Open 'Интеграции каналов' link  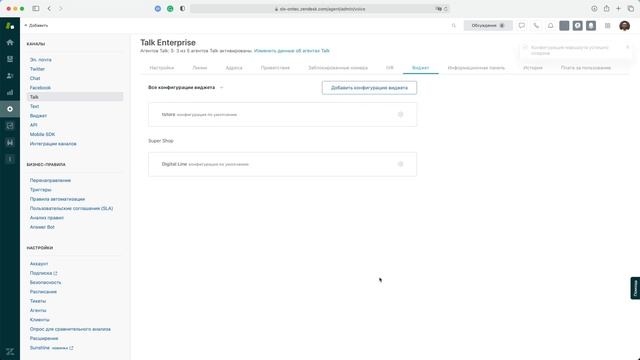53,144
